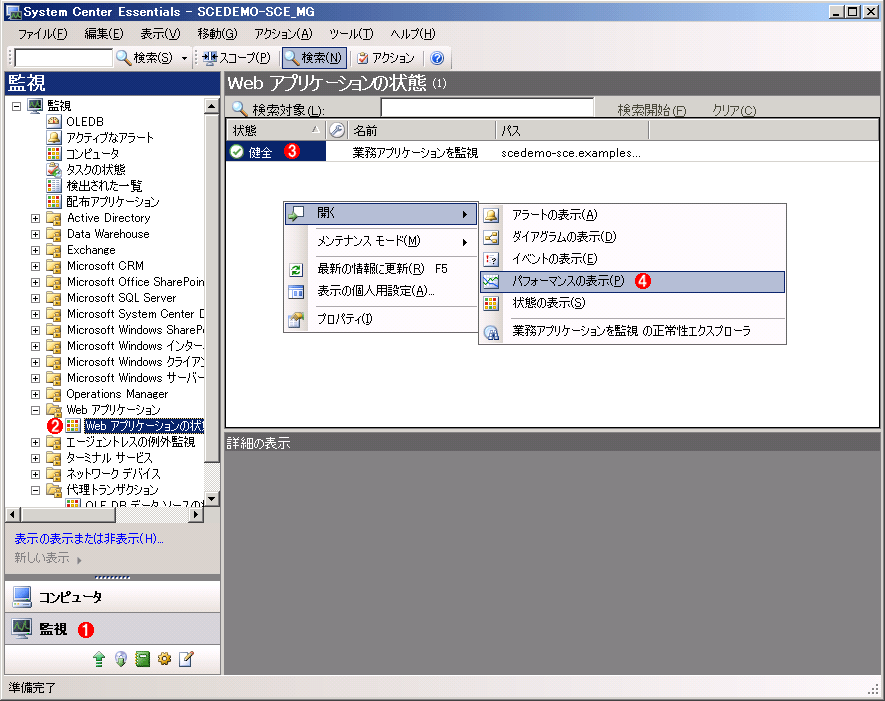885x701 pixels.
Task: Expand the Exchange folder node
Action: pyautogui.click(x=36, y=250)
